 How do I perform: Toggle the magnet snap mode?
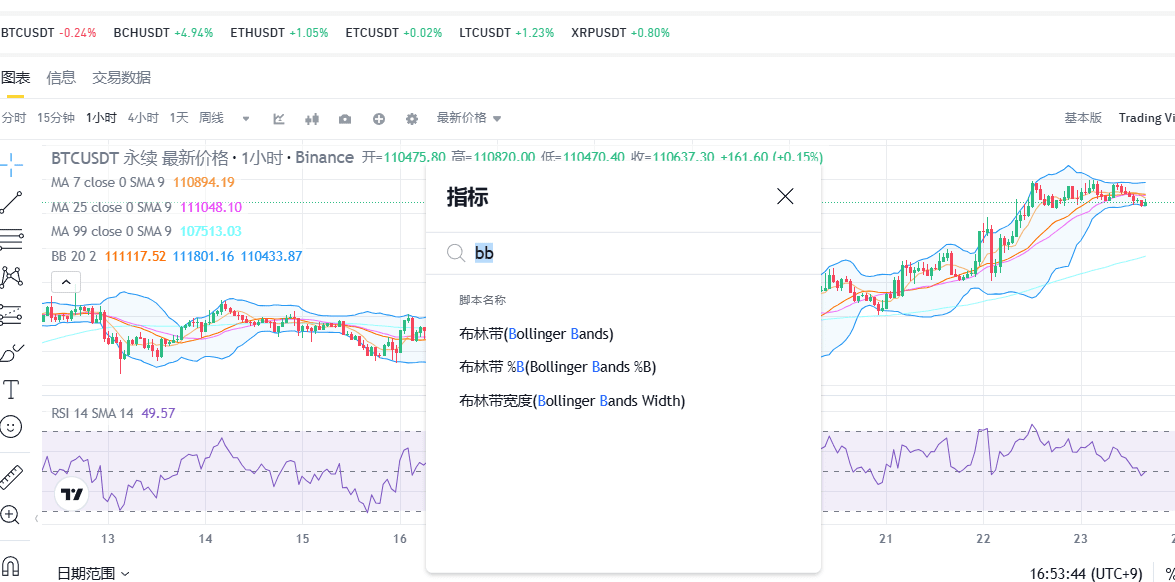point(11,566)
